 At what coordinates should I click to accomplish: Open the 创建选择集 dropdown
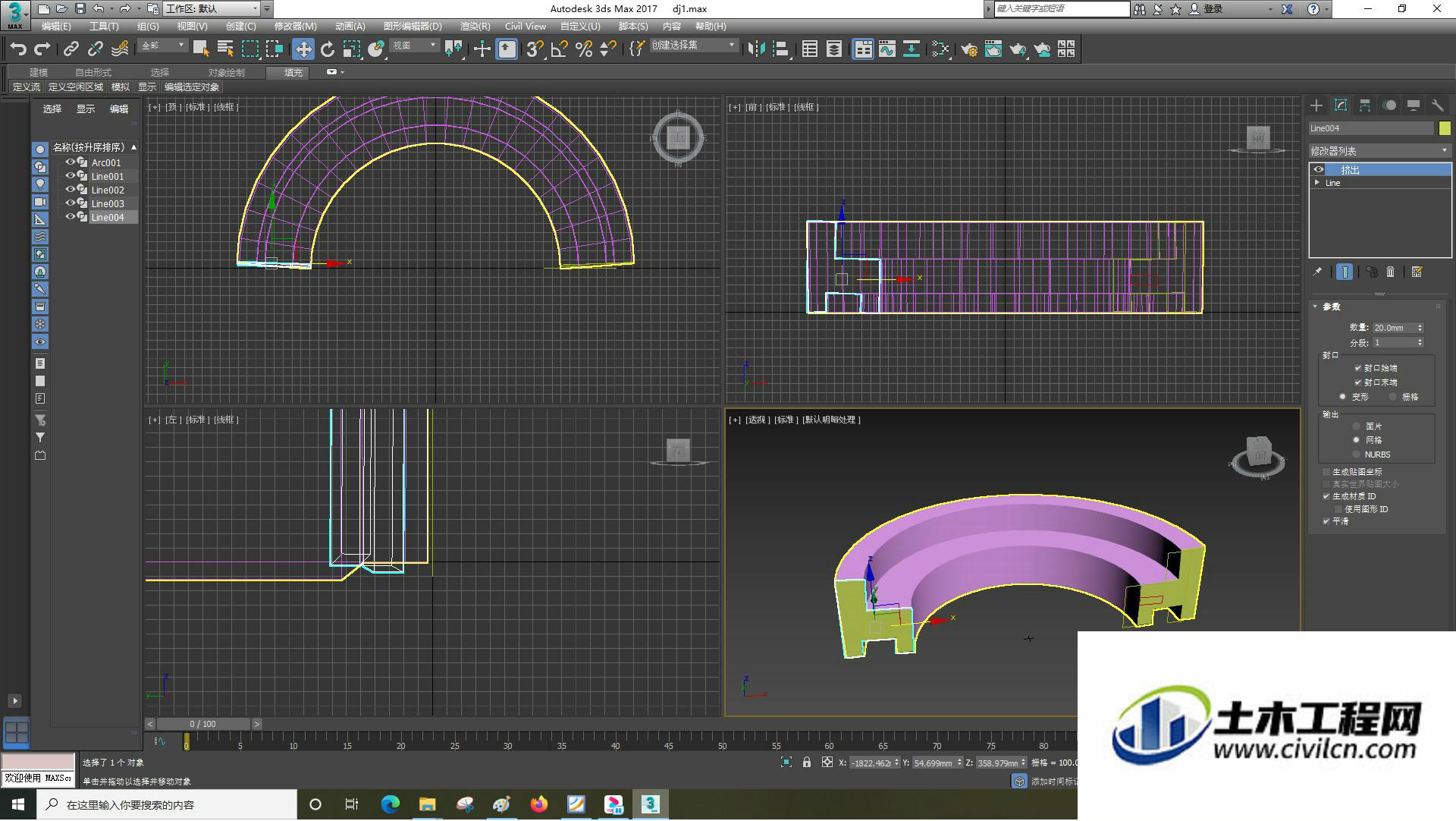point(694,46)
